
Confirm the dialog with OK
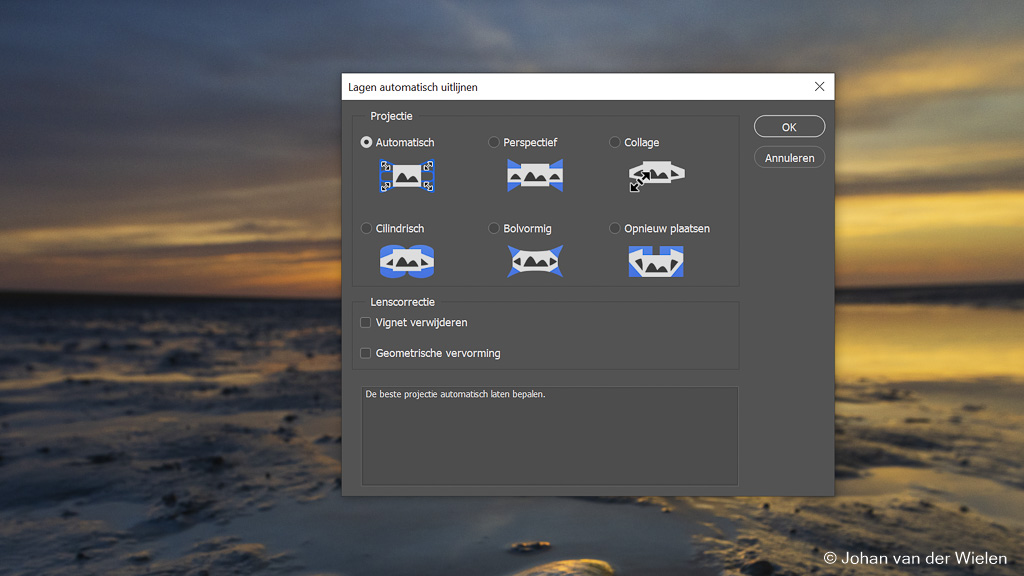[789, 127]
